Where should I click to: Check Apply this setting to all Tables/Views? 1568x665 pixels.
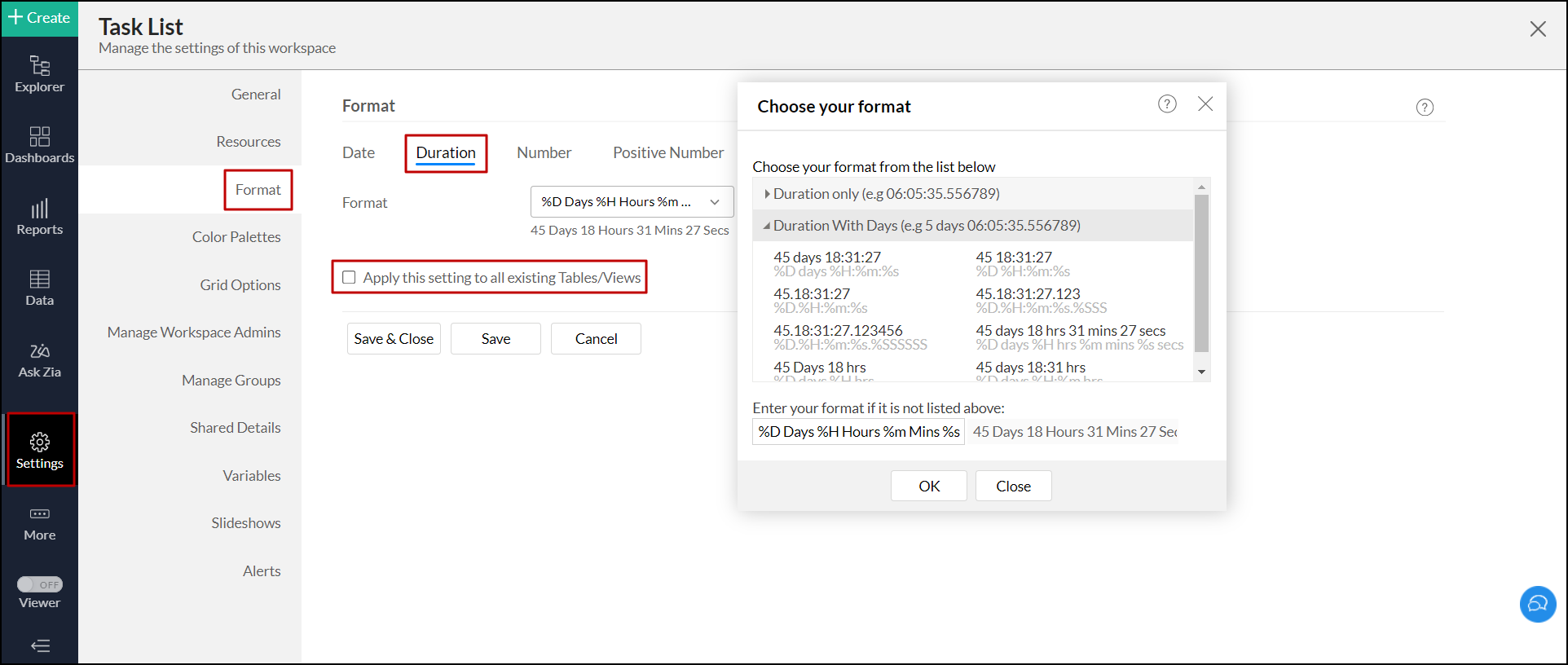pyautogui.click(x=350, y=277)
